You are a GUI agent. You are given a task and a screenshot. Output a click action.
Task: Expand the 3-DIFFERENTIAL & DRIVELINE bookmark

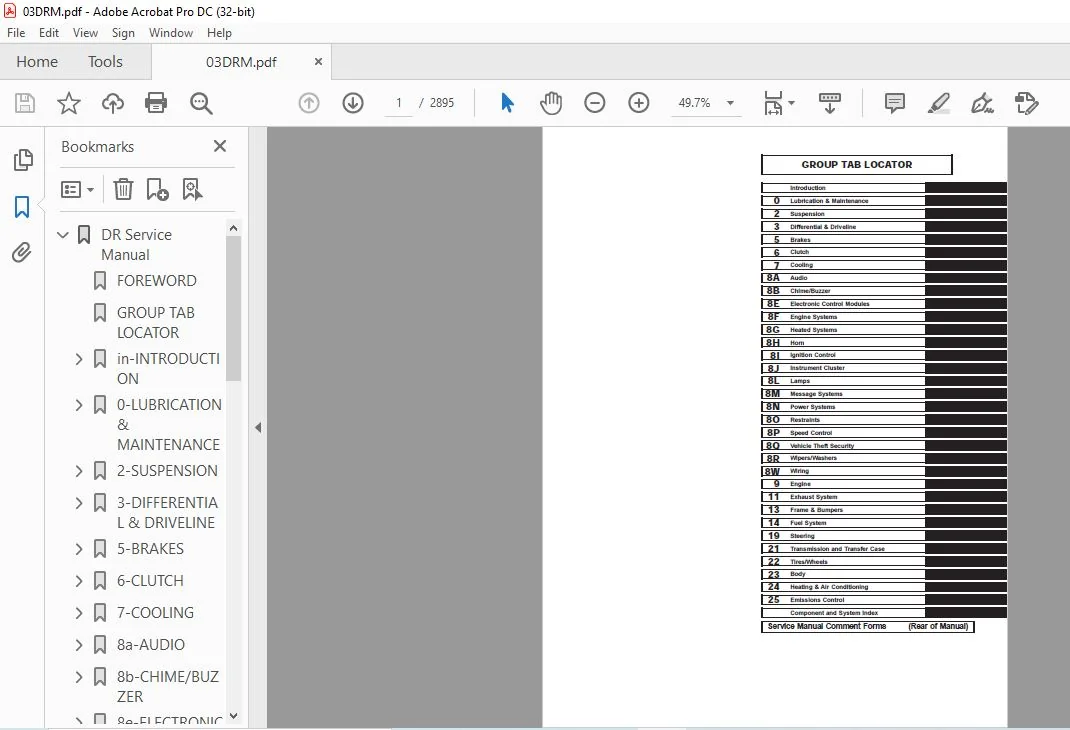point(78,503)
